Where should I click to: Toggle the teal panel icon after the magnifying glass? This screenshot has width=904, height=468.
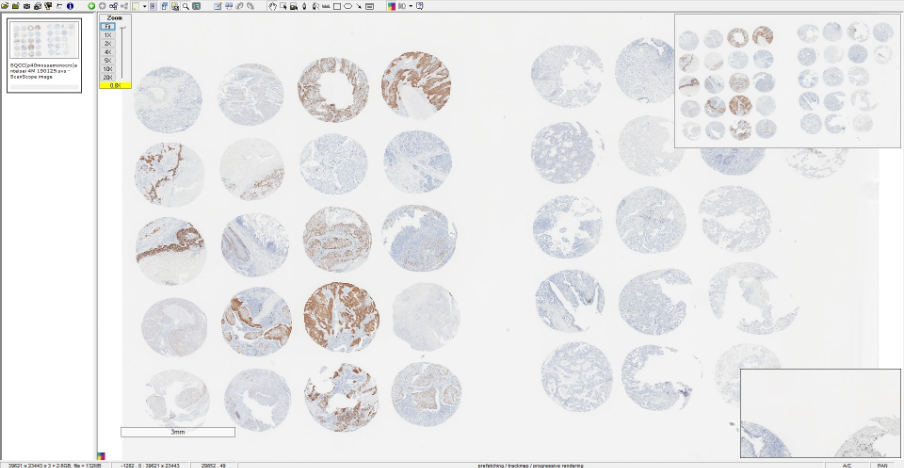(197, 6)
